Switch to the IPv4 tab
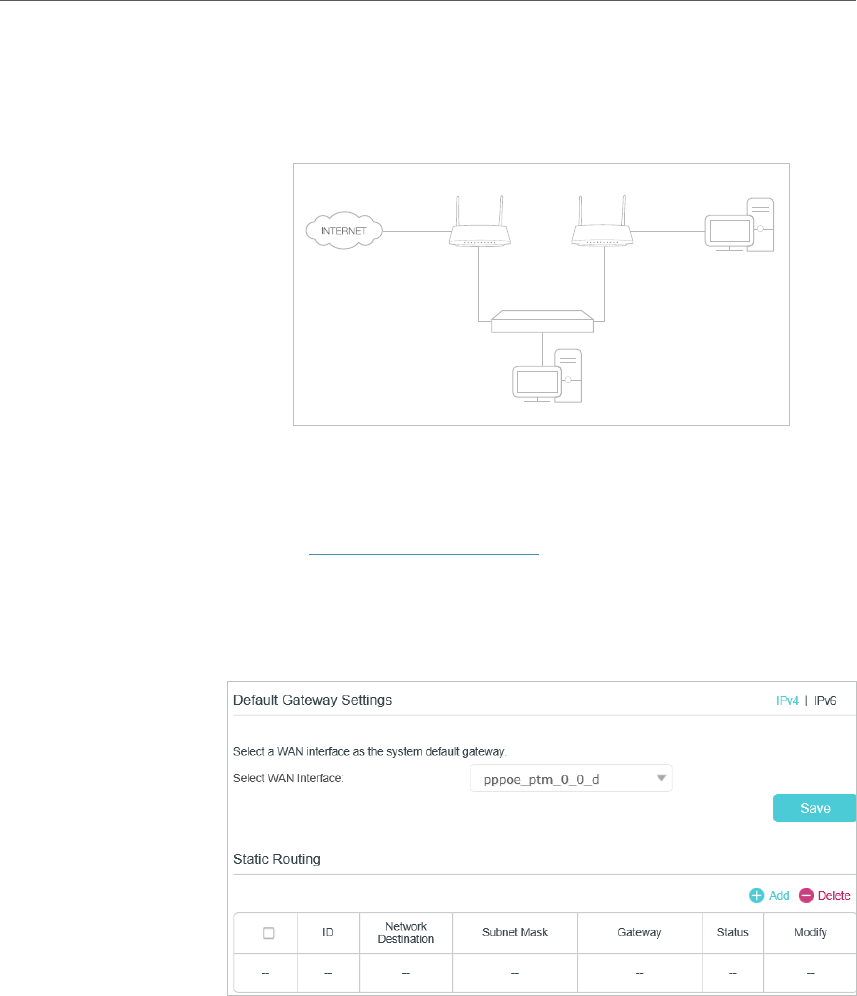 (x=787, y=701)
